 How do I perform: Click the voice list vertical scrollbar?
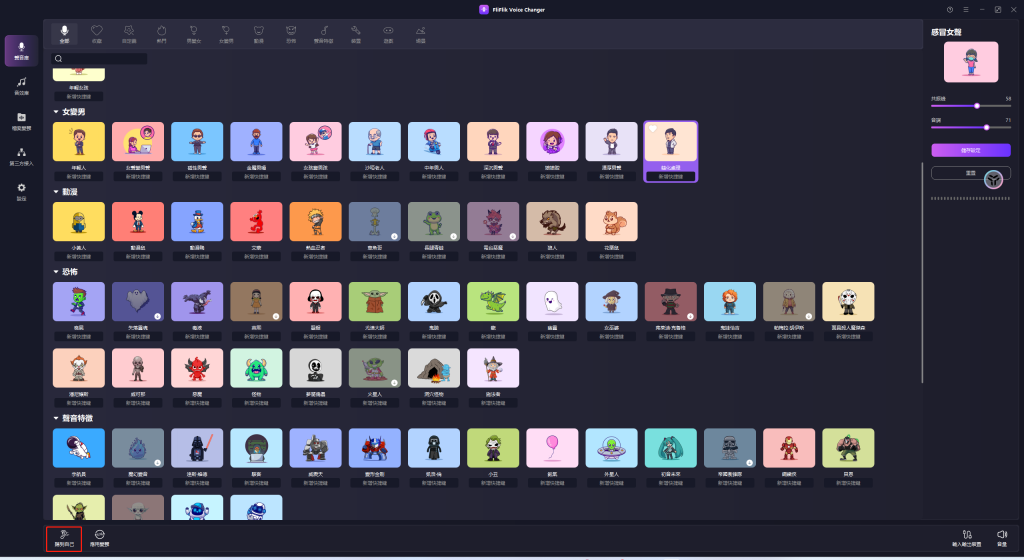[x=922, y=273]
